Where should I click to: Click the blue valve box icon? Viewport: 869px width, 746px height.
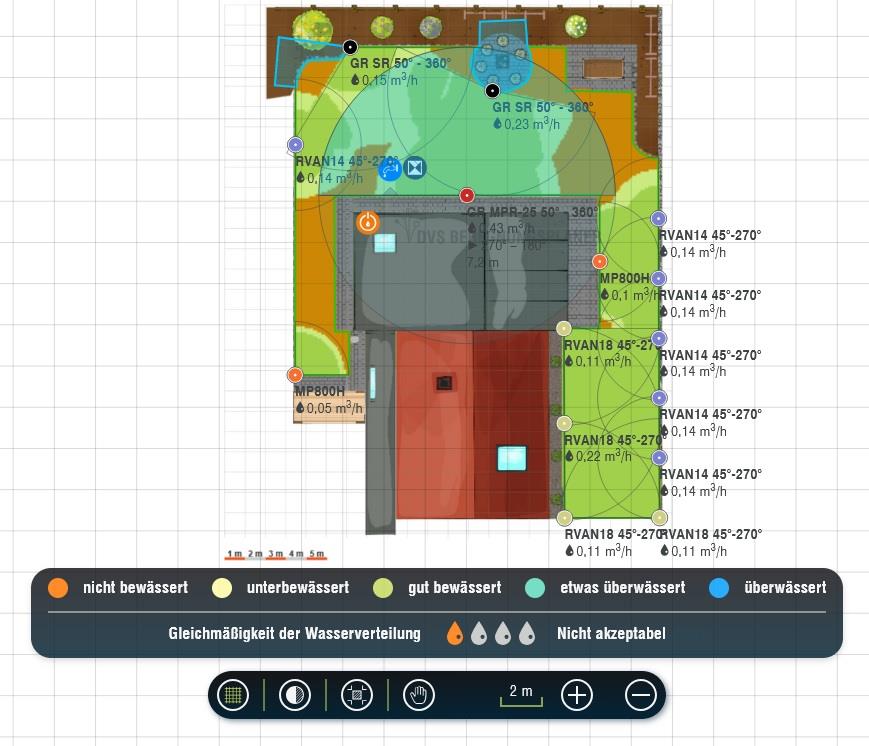click(415, 168)
